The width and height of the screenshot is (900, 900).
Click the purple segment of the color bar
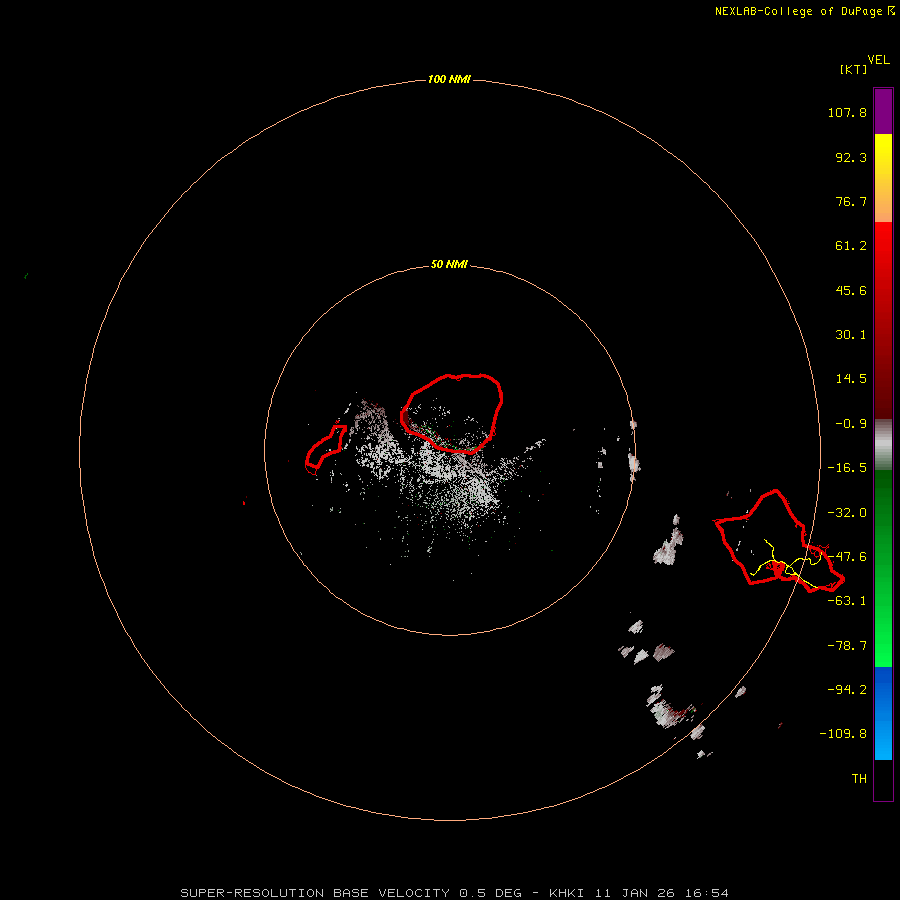pos(883,111)
